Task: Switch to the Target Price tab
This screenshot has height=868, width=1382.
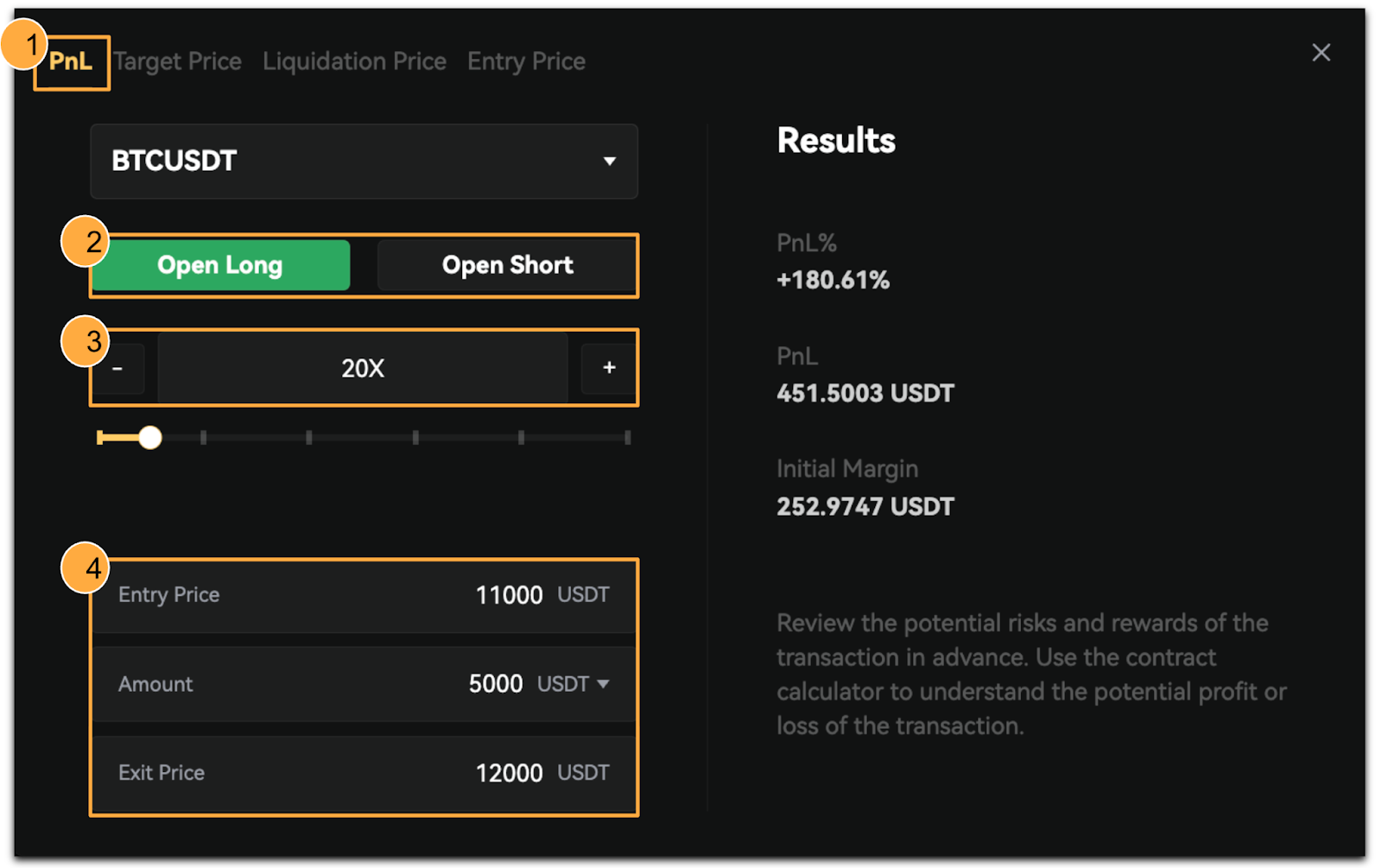Action: click(177, 61)
